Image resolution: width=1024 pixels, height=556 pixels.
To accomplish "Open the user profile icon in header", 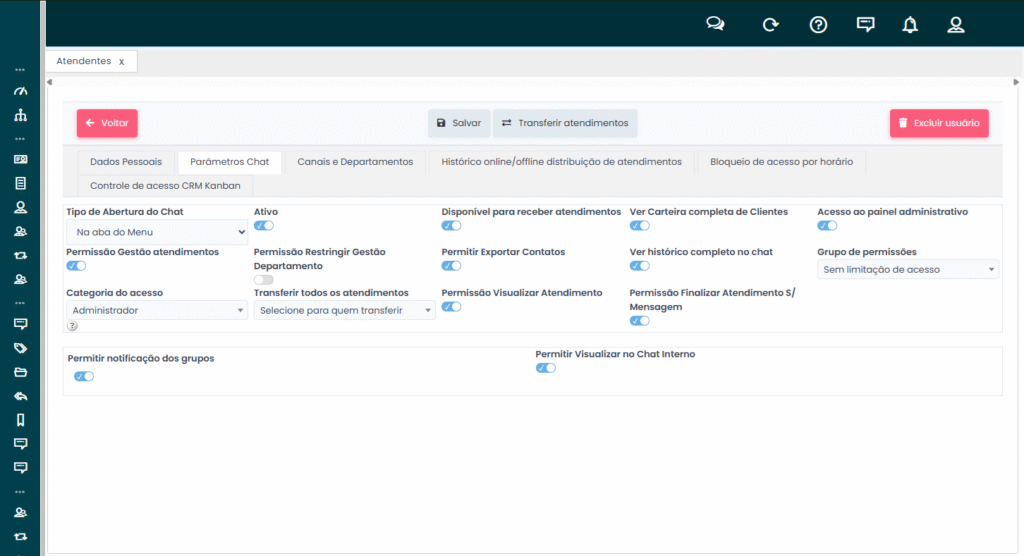I will click(x=956, y=25).
